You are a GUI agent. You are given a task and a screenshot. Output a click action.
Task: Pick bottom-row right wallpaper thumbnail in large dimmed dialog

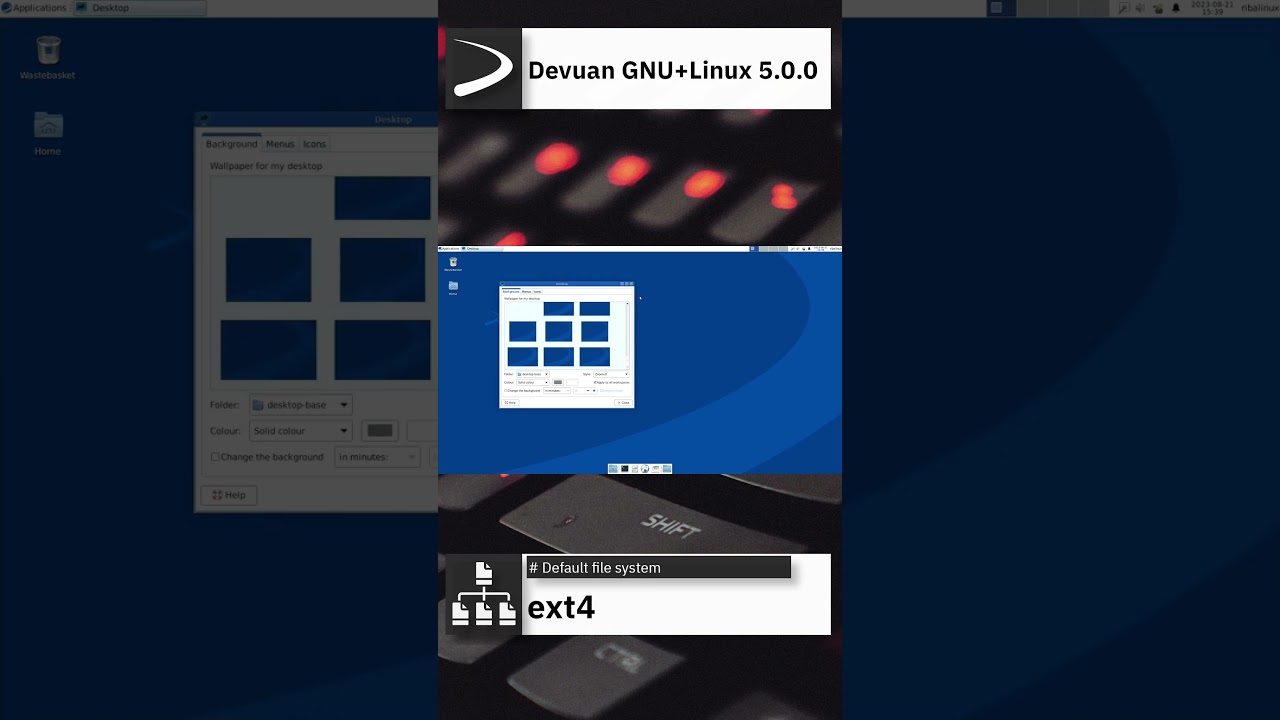point(382,350)
